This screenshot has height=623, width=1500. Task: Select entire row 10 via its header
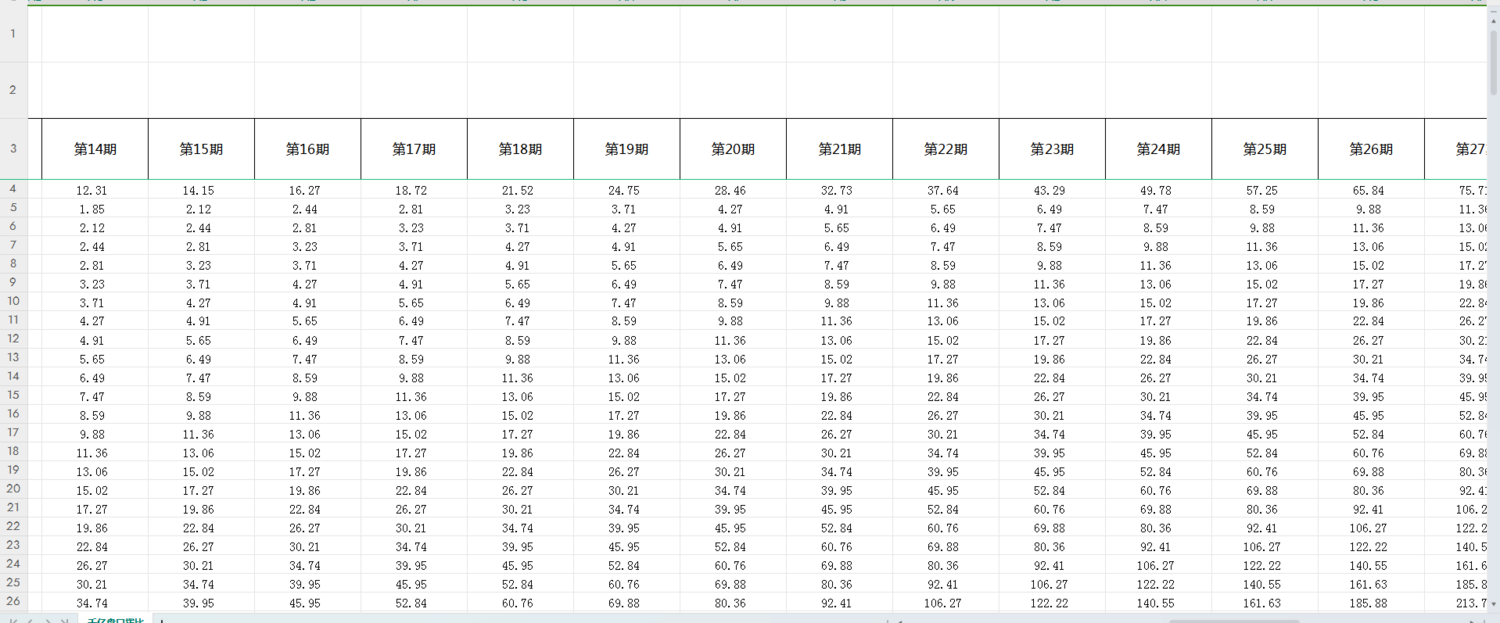click(13, 301)
